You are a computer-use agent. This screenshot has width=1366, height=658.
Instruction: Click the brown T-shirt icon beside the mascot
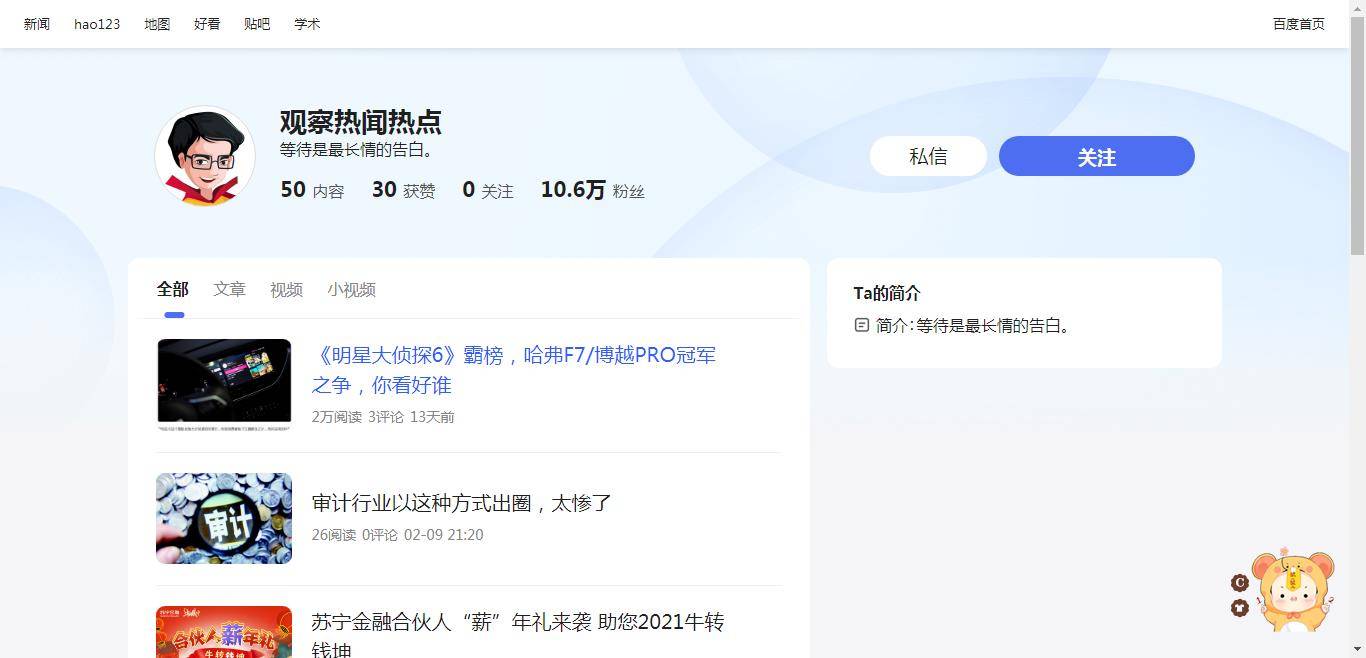1240,607
